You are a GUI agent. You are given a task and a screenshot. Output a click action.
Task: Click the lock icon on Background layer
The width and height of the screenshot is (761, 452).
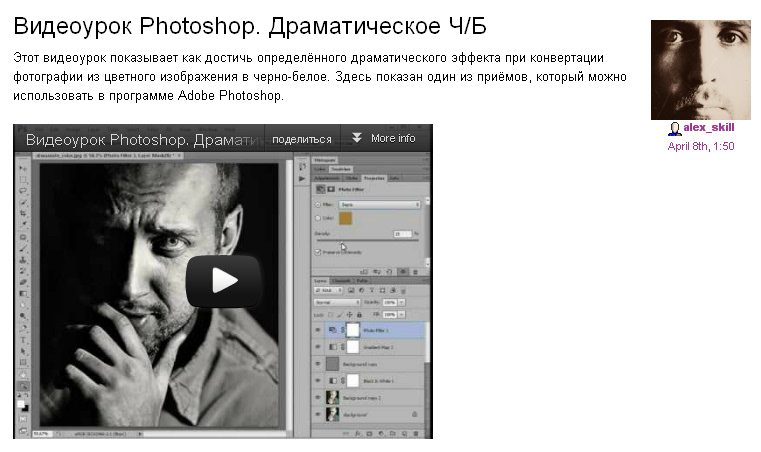[414, 414]
